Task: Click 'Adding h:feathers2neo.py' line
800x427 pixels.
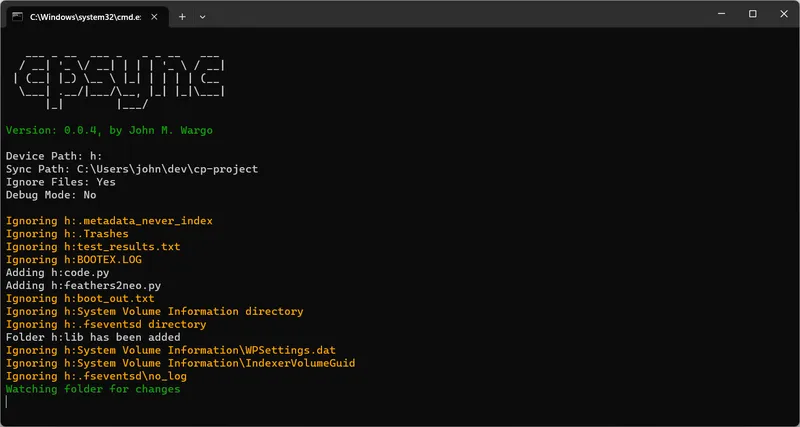Action: click(83, 286)
